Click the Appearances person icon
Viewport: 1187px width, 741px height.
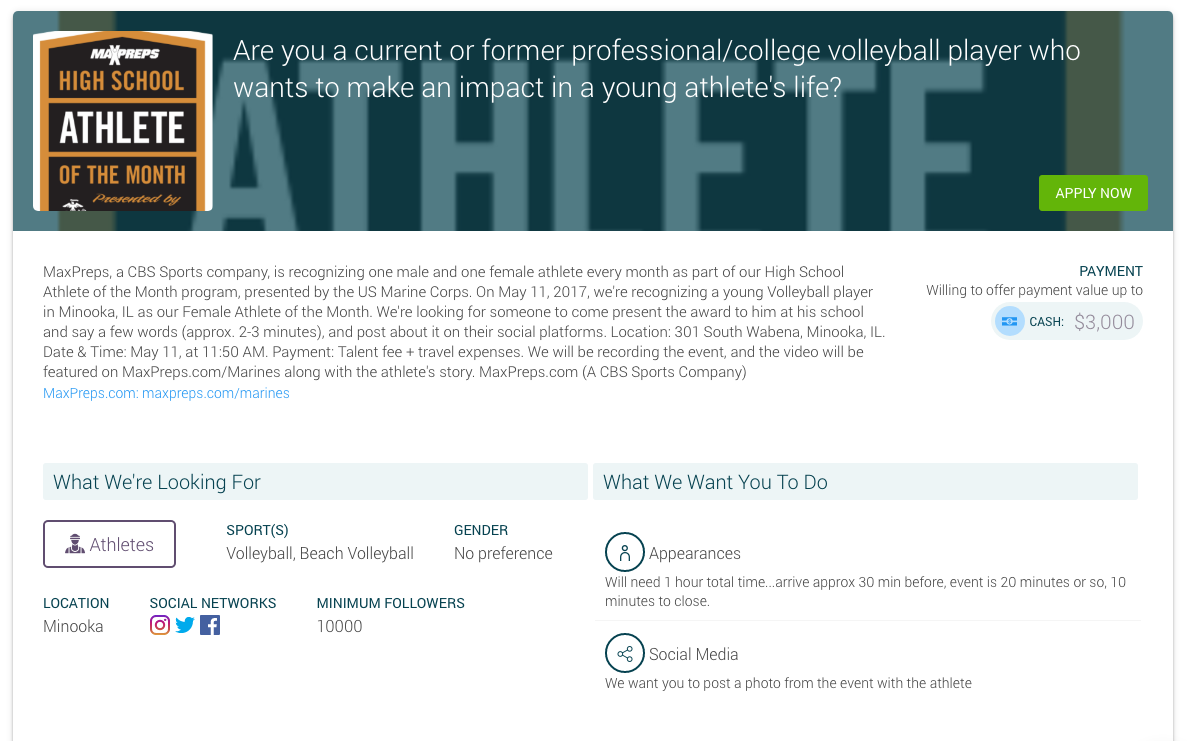[625, 552]
